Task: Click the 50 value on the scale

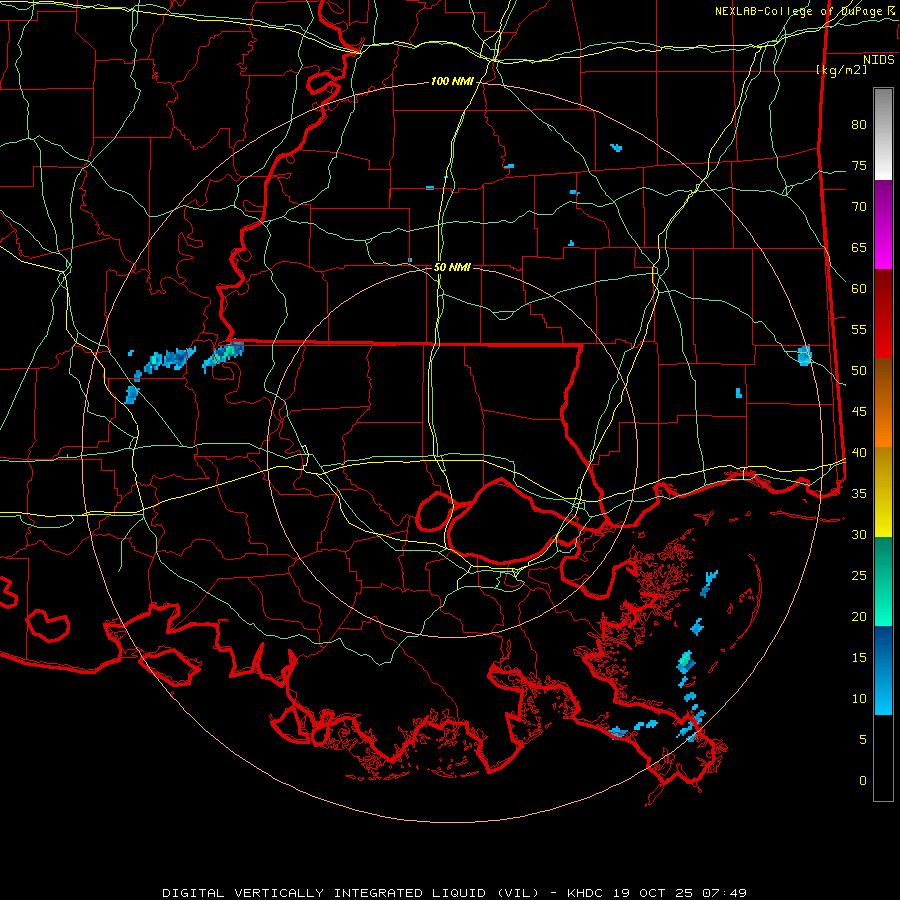Action: tap(859, 371)
